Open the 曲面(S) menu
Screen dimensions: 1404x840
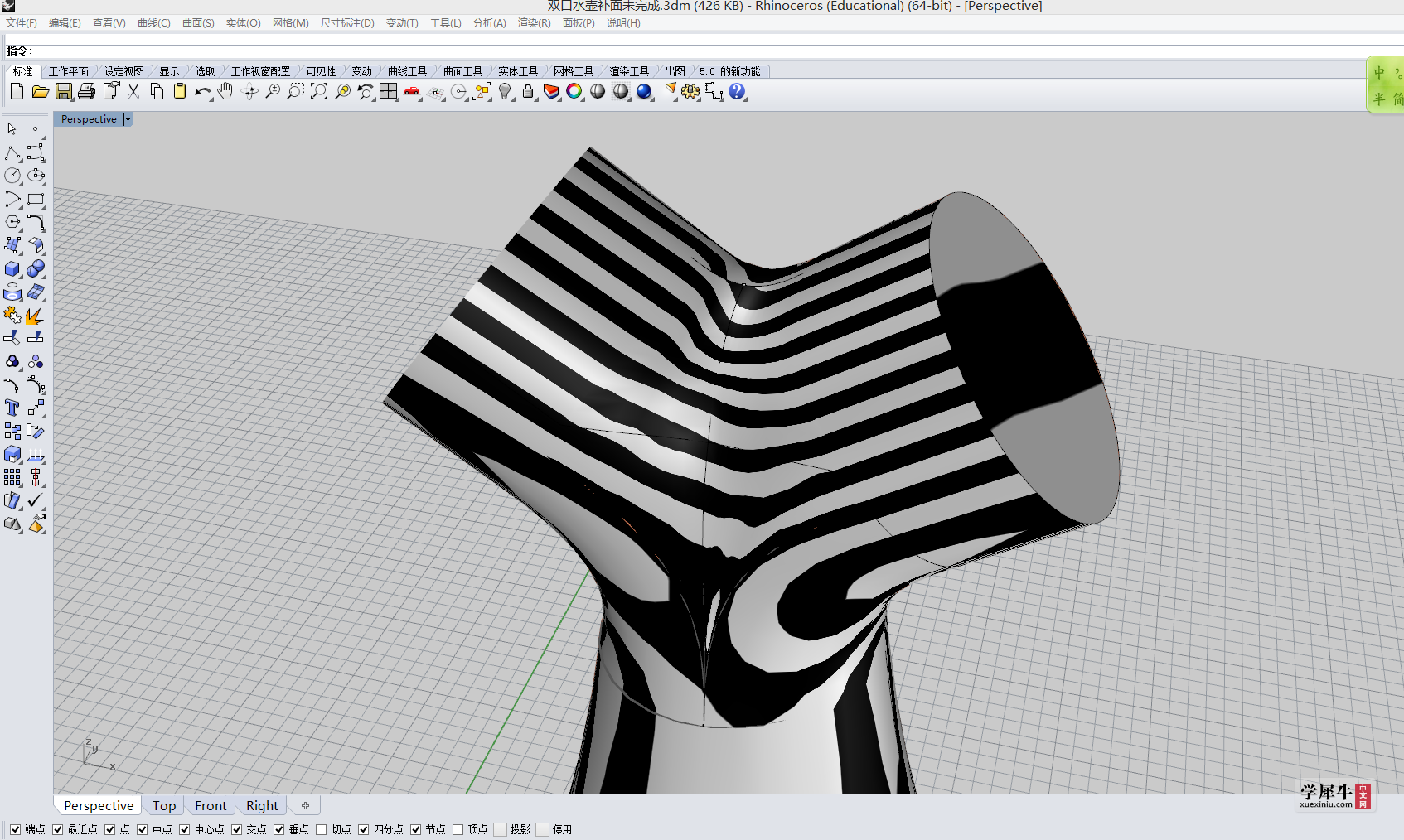click(x=198, y=23)
